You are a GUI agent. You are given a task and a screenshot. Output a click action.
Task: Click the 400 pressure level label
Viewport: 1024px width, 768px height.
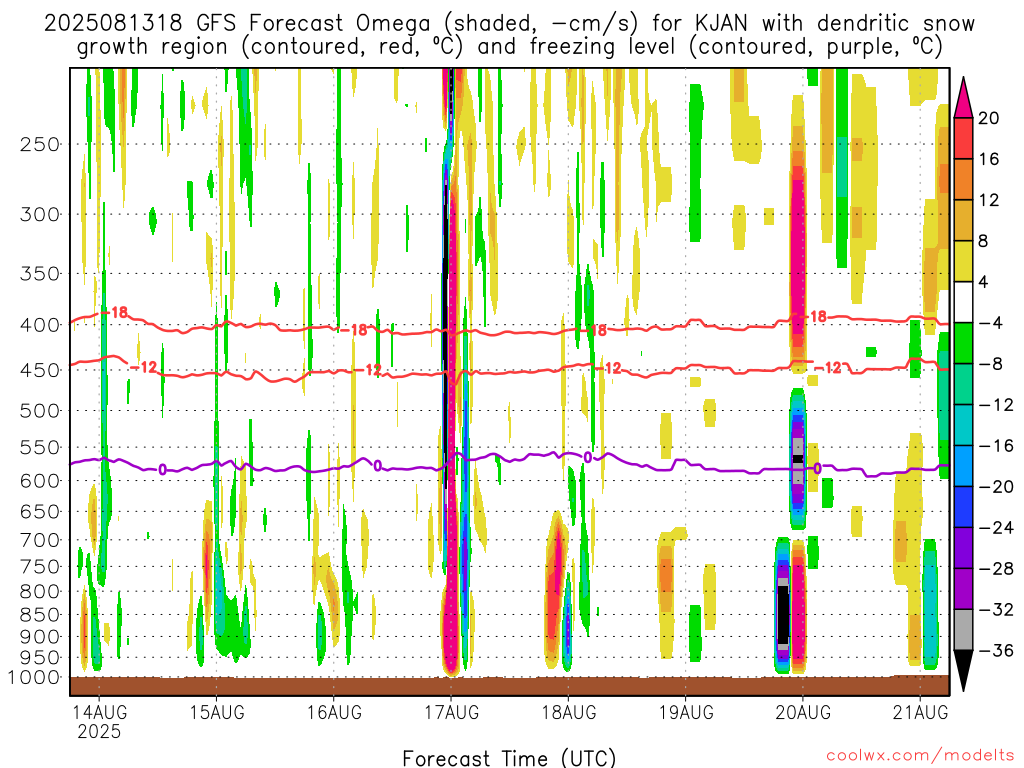pyautogui.click(x=40, y=325)
